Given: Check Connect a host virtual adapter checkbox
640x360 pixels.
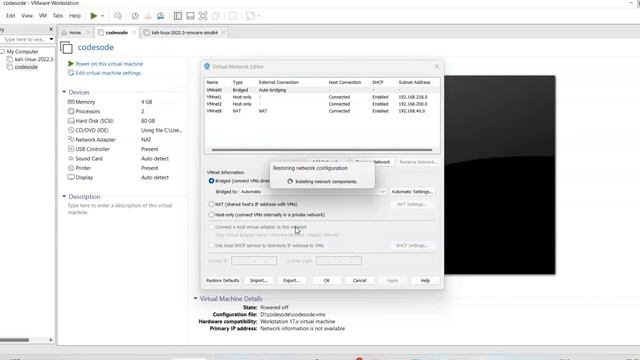Looking at the screenshot, I should pos(211,227).
